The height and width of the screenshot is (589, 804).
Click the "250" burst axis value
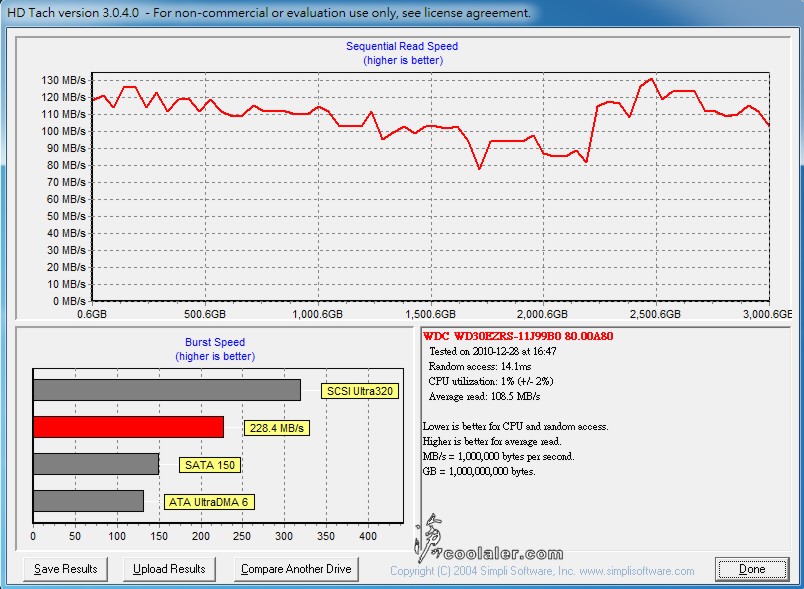pos(242,536)
